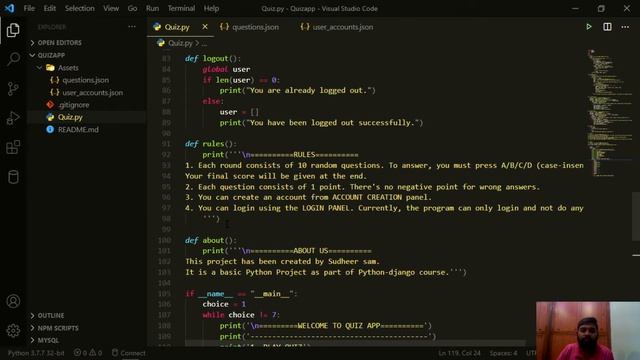Click the 'This project has been created' line
This screenshot has height=360, width=640.
pos(282,261)
